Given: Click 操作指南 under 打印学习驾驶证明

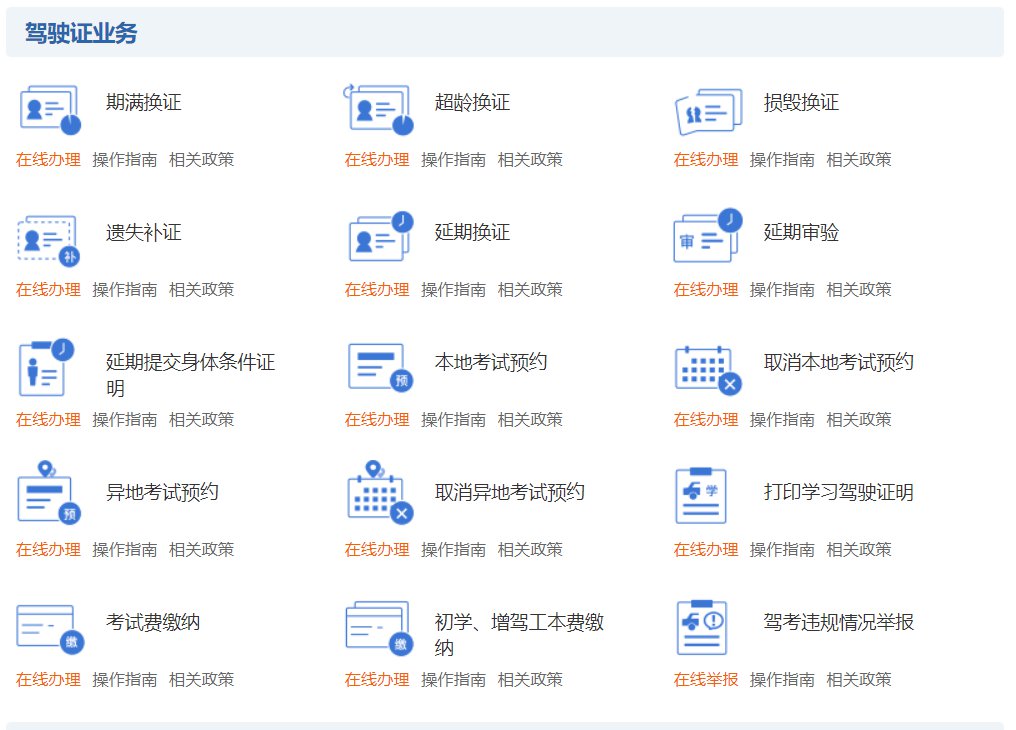Looking at the screenshot, I should coord(783,550).
